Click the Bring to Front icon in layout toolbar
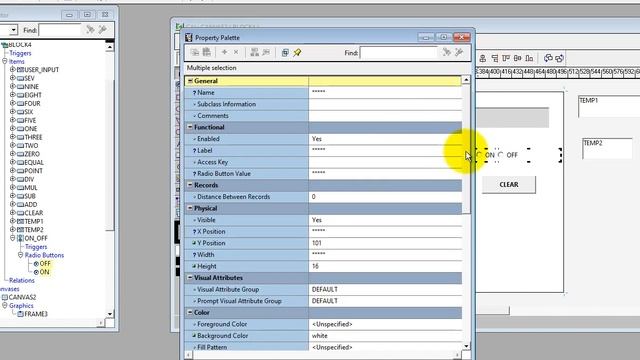 pyautogui.click(x=548, y=58)
